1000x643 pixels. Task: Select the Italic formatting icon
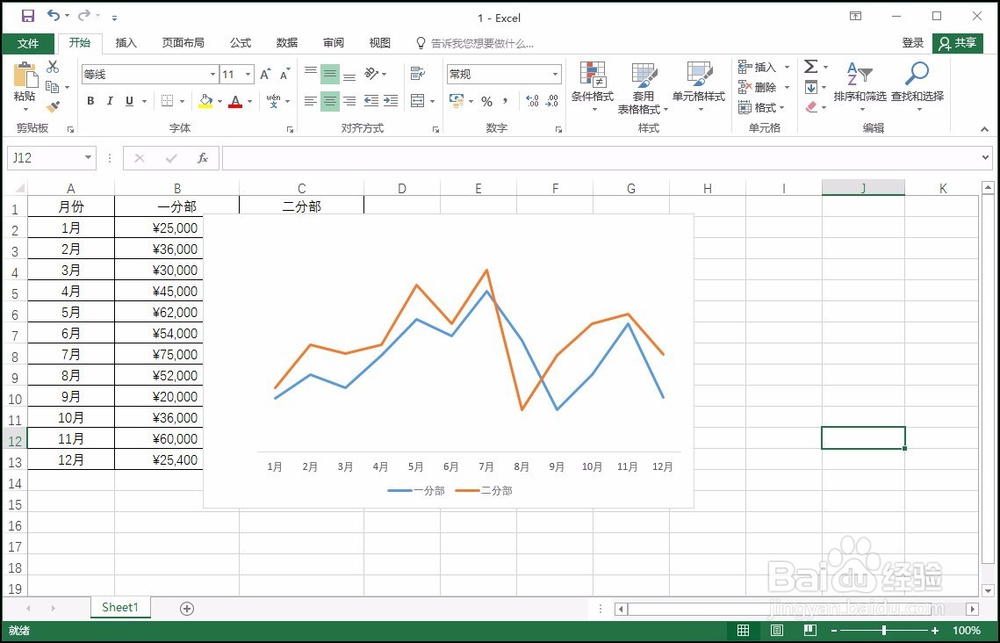point(110,100)
